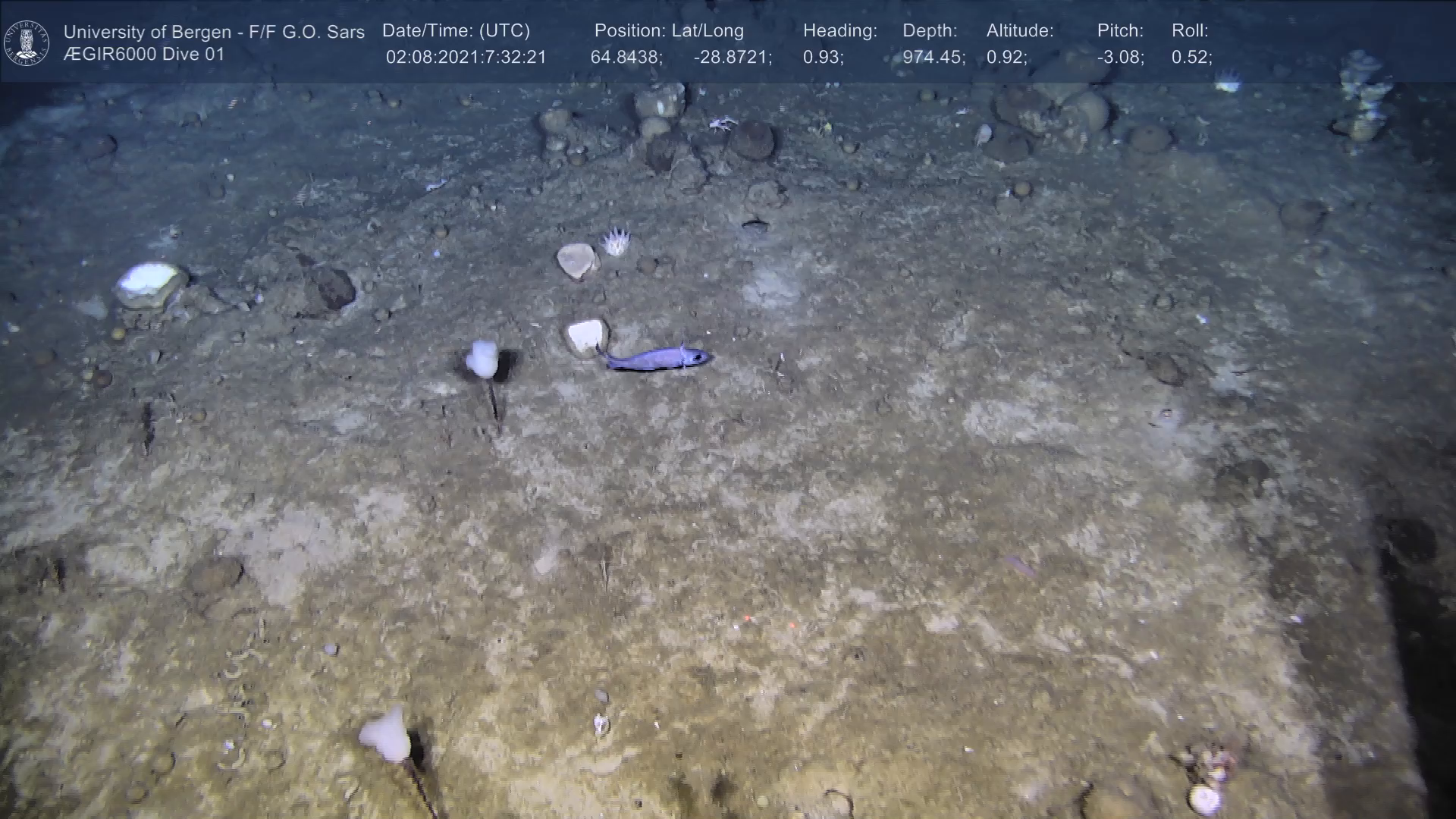1456x819 pixels.
Task: Click the Depth: label
Action: tap(930, 31)
